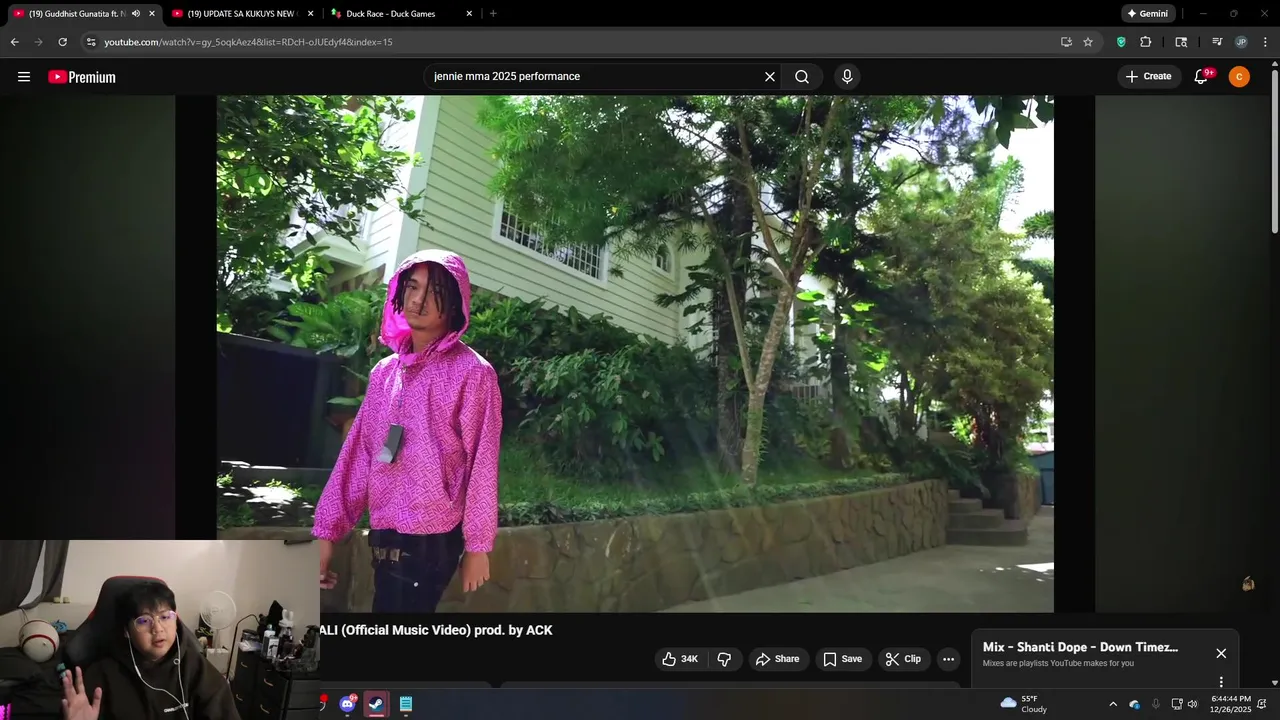Open Notepad app in taskbar

pyautogui.click(x=406, y=704)
